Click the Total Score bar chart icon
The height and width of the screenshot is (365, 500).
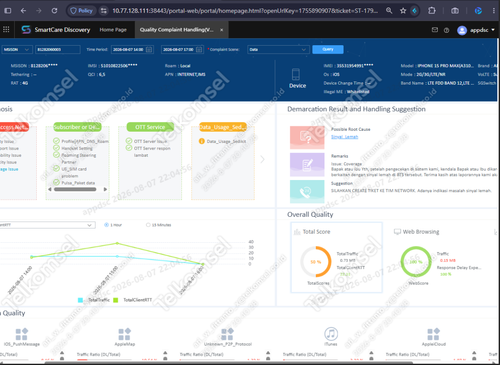point(297,232)
